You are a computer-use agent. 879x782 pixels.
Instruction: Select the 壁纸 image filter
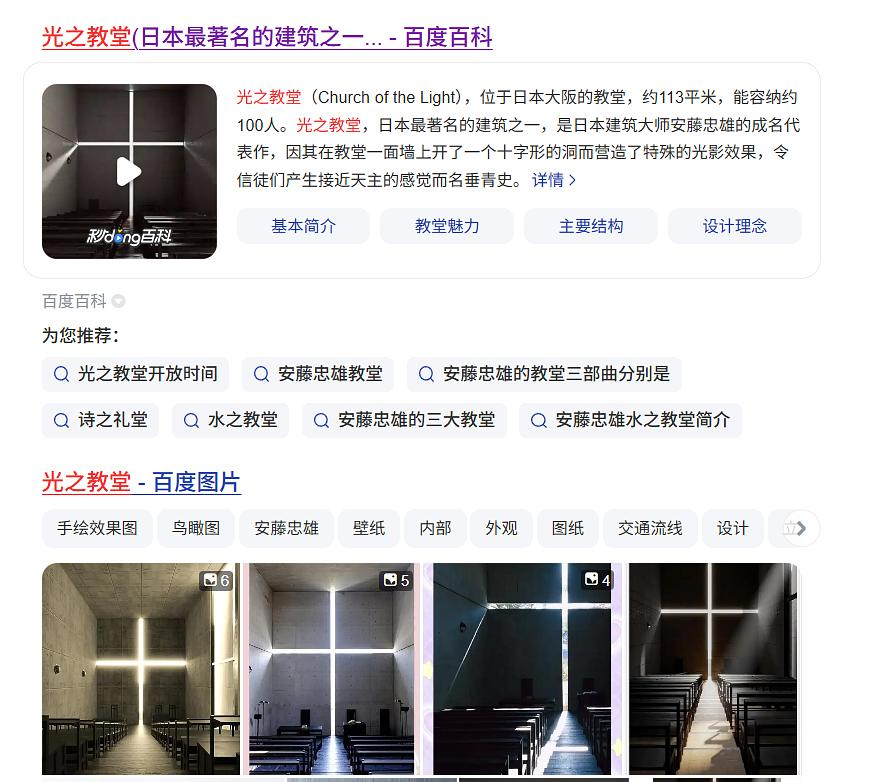pos(369,528)
